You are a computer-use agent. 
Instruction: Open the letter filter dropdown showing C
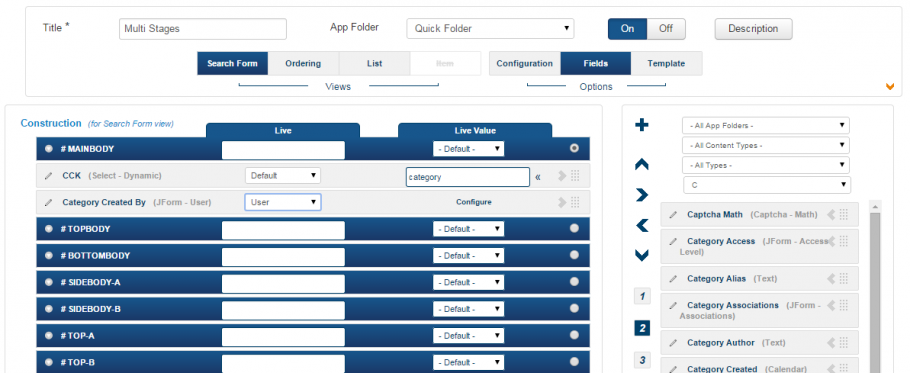pyautogui.click(x=767, y=185)
